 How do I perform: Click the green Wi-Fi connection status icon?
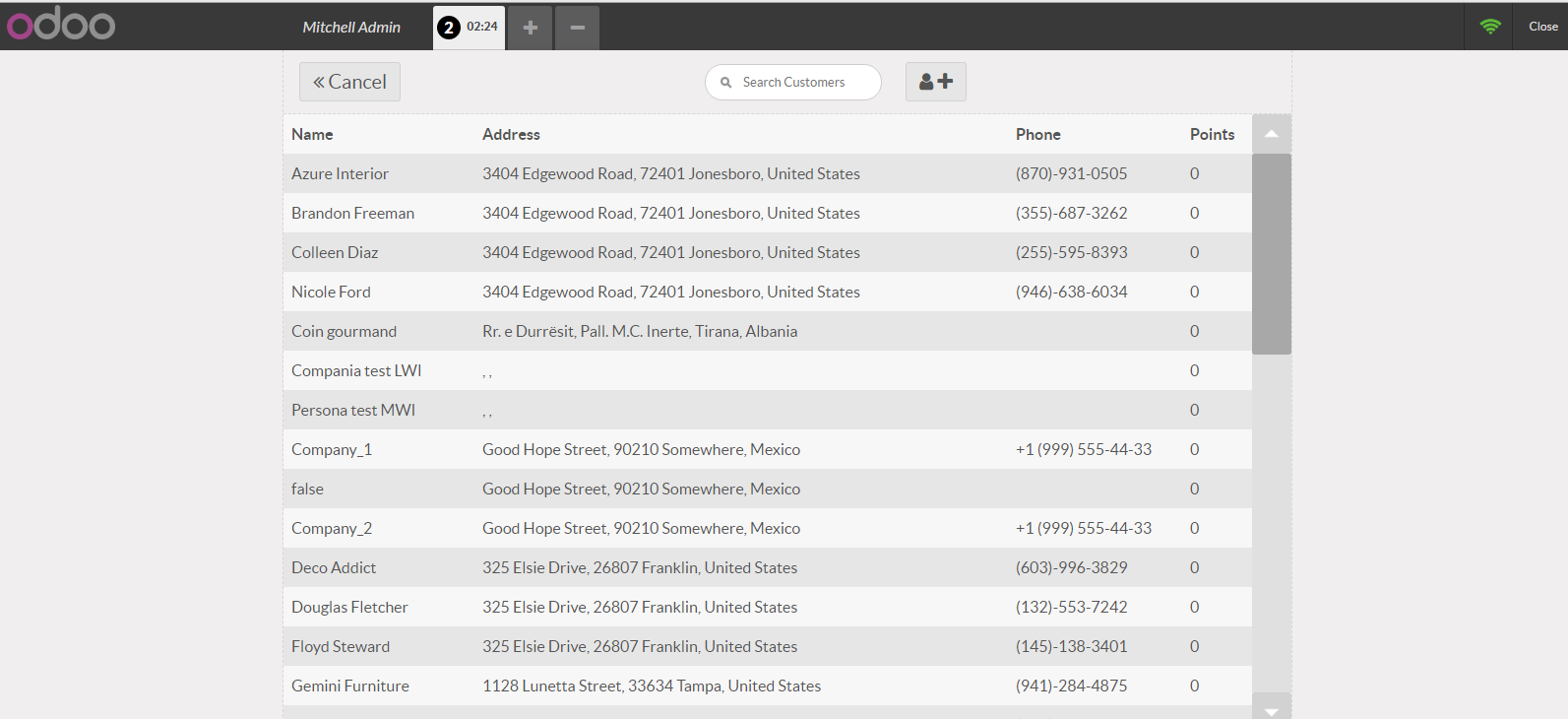click(x=1490, y=27)
